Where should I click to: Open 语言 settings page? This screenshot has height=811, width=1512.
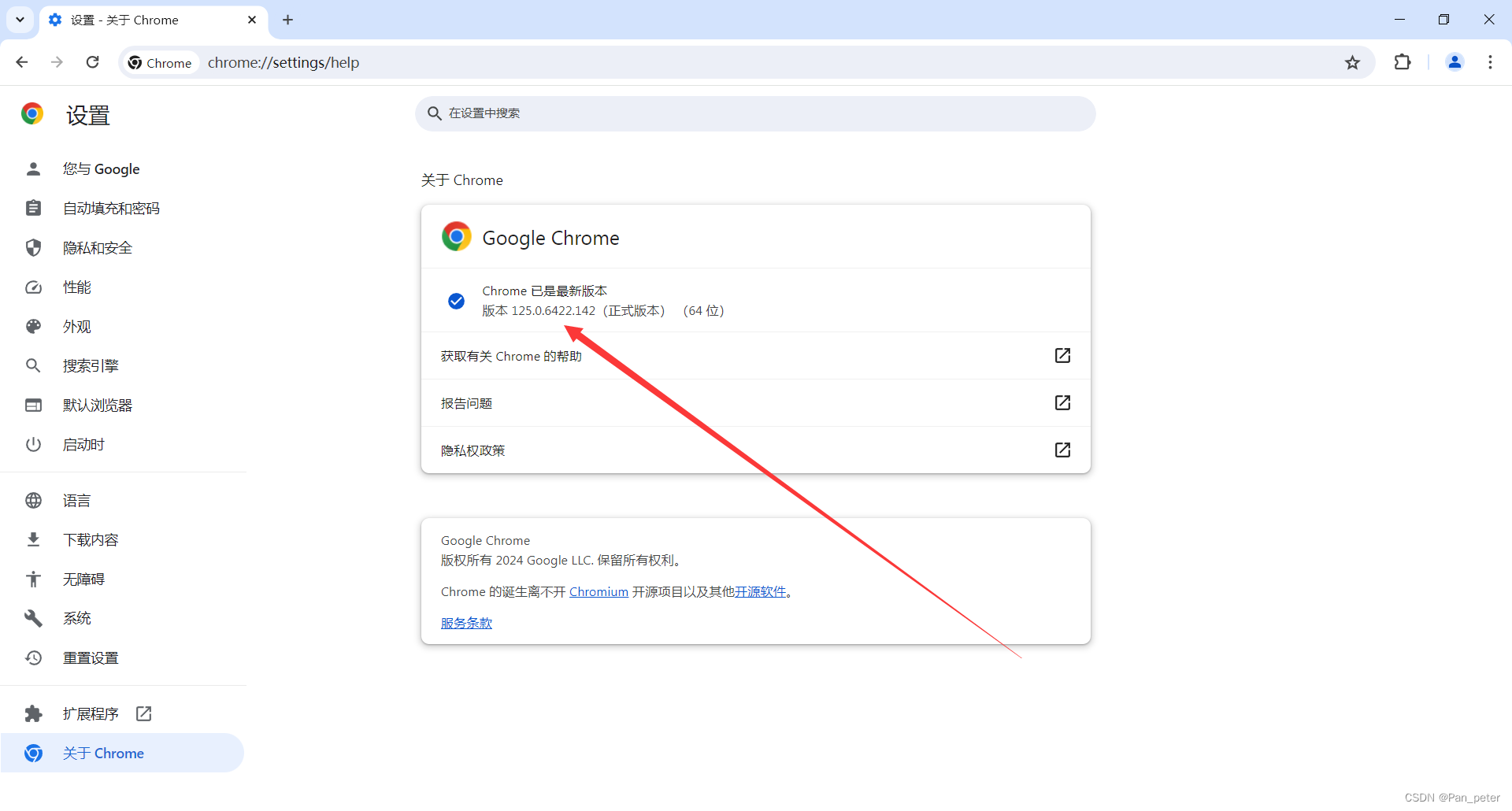point(123,501)
